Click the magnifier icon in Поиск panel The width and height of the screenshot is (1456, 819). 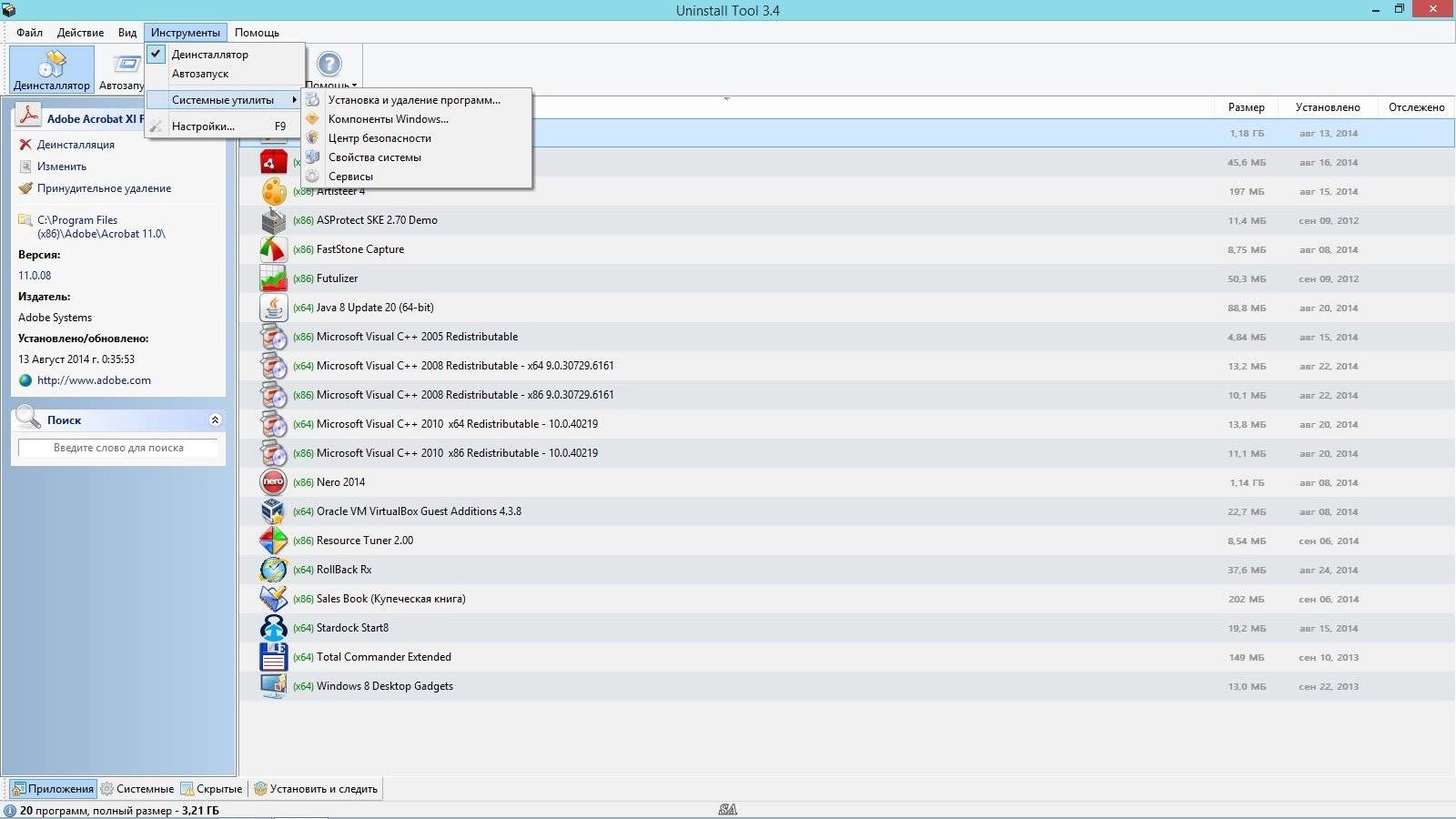pyautogui.click(x=28, y=418)
